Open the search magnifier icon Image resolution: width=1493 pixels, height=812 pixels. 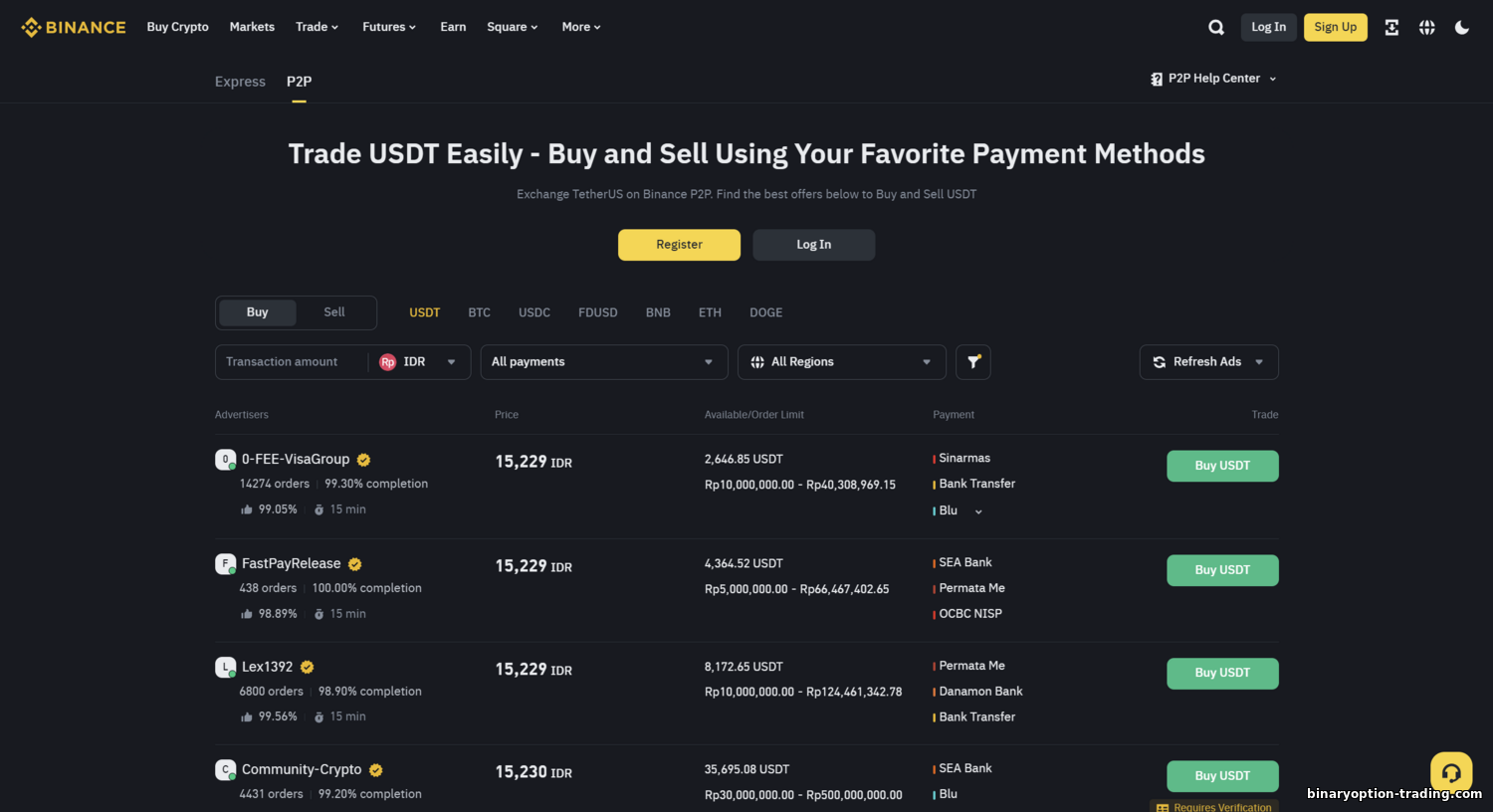click(x=1216, y=27)
